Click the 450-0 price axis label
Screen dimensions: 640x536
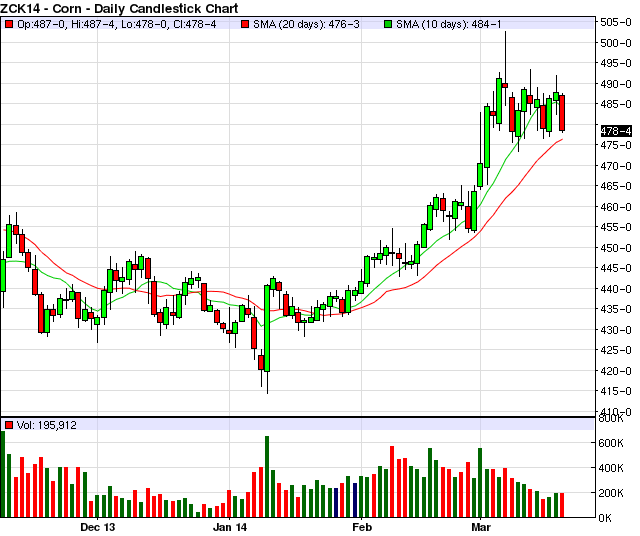coord(616,248)
